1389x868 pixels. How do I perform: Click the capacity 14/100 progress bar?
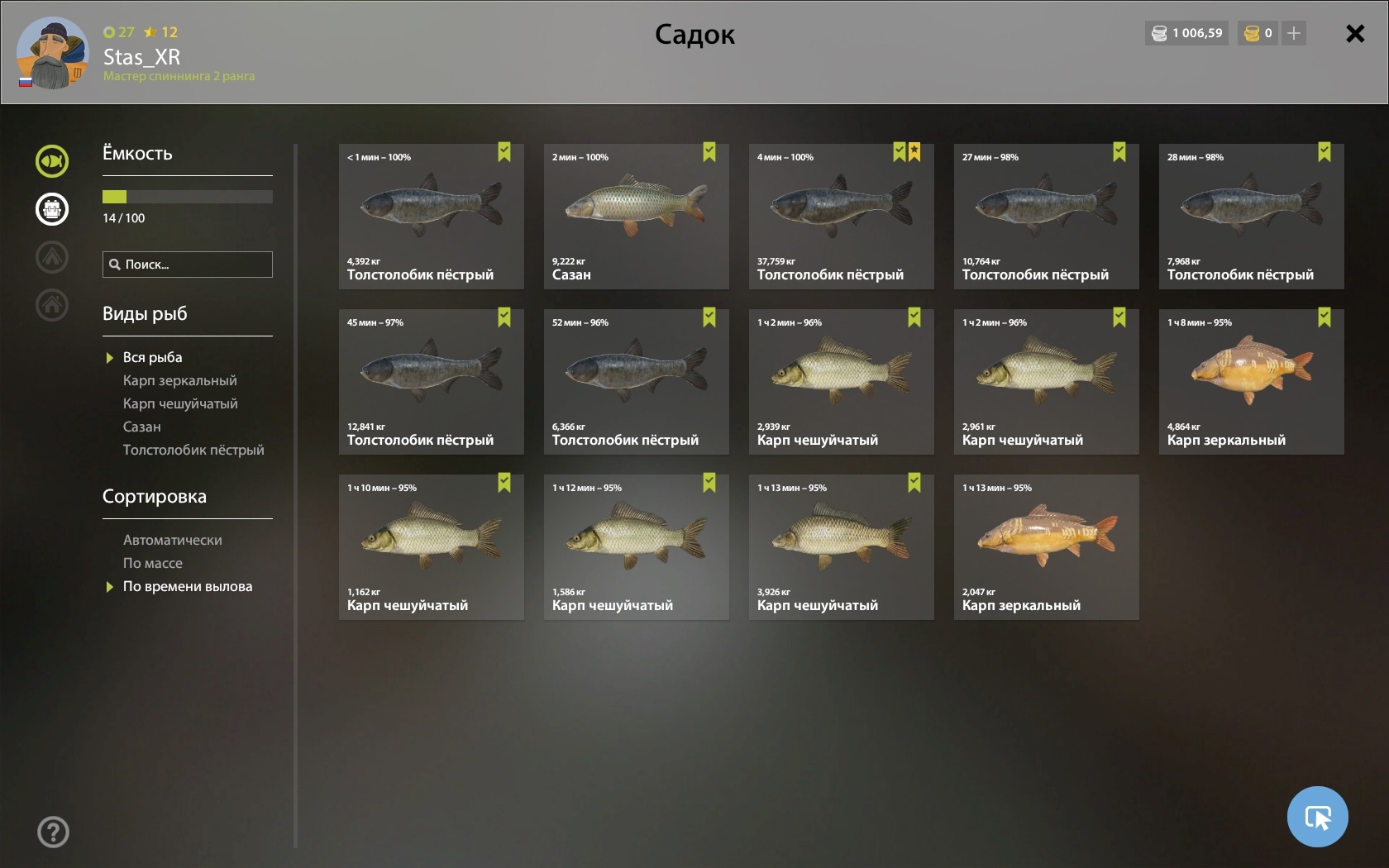[x=188, y=197]
